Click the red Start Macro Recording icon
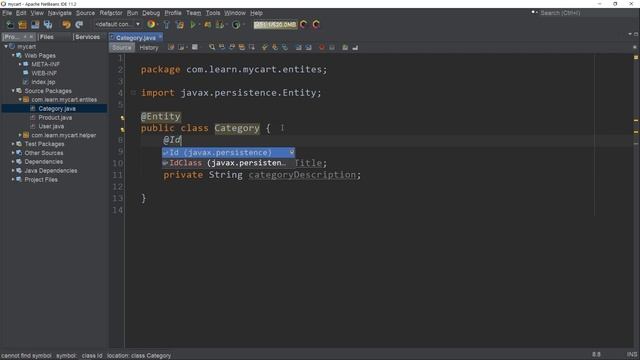640x360 pixels. [322, 47]
